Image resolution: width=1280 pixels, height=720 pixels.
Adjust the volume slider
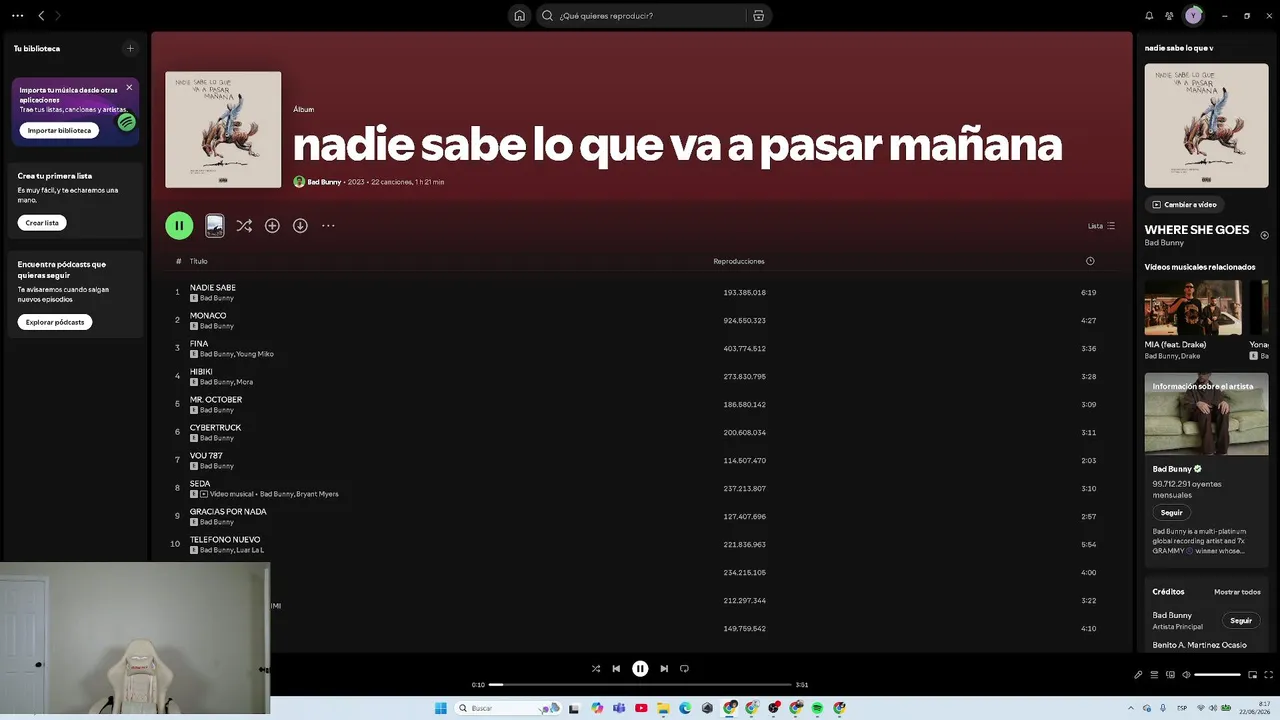[1217, 675]
